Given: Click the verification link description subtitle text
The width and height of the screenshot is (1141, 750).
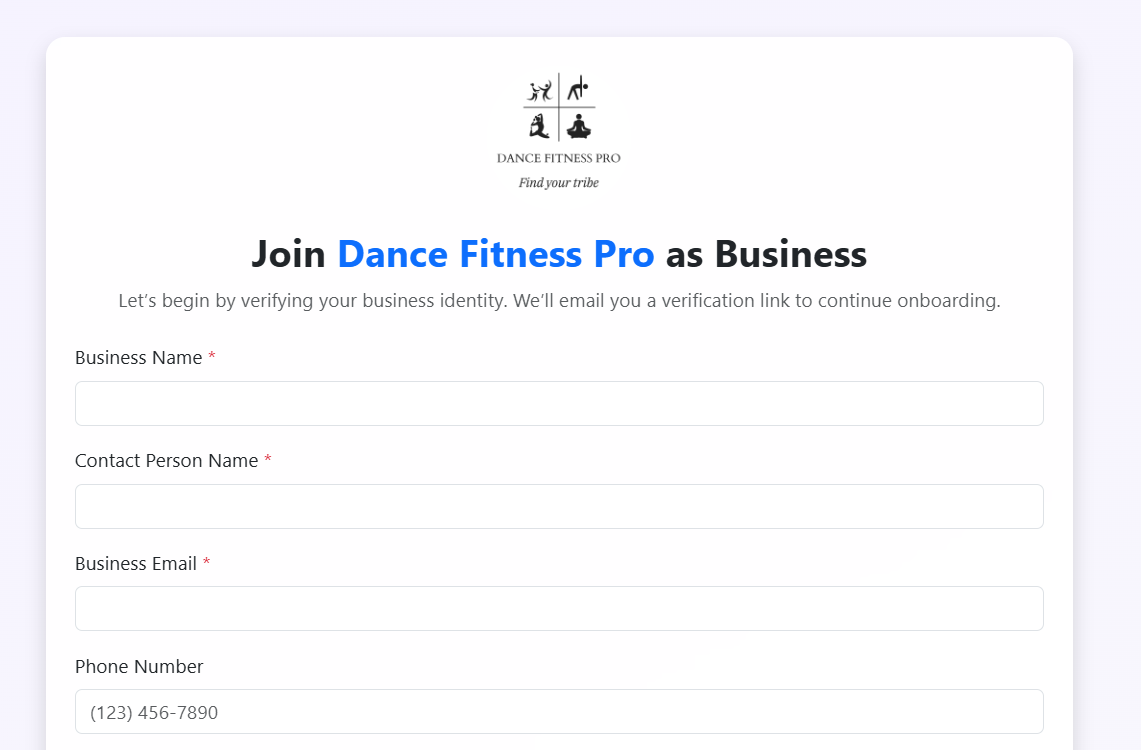Looking at the screenshot, I should 559,301.
